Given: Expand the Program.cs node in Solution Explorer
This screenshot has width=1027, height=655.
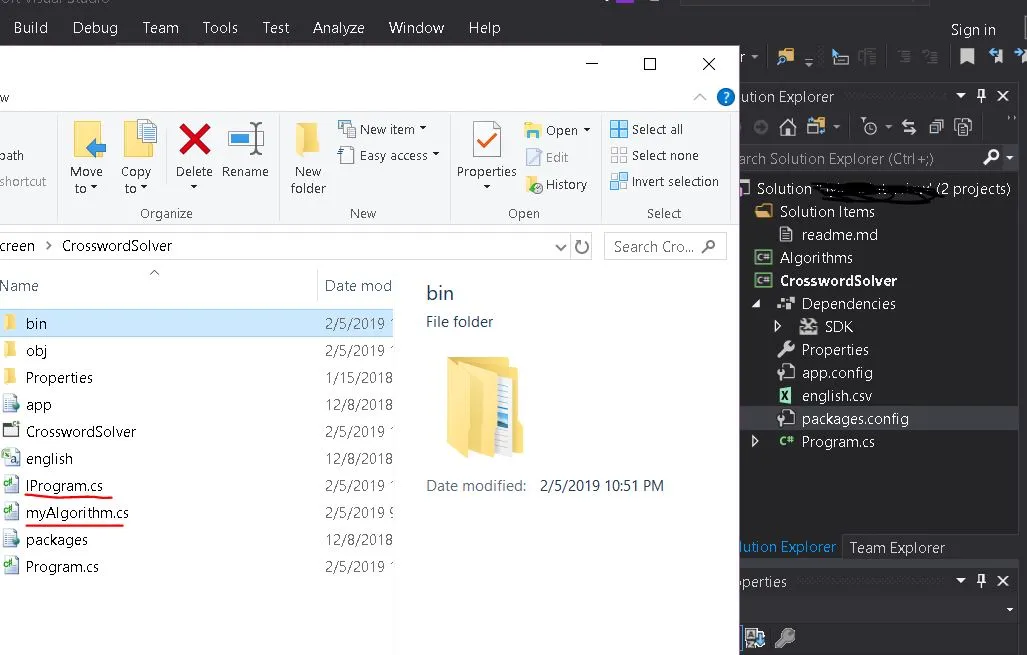Looking at the screenshot, I should (755, 441).
